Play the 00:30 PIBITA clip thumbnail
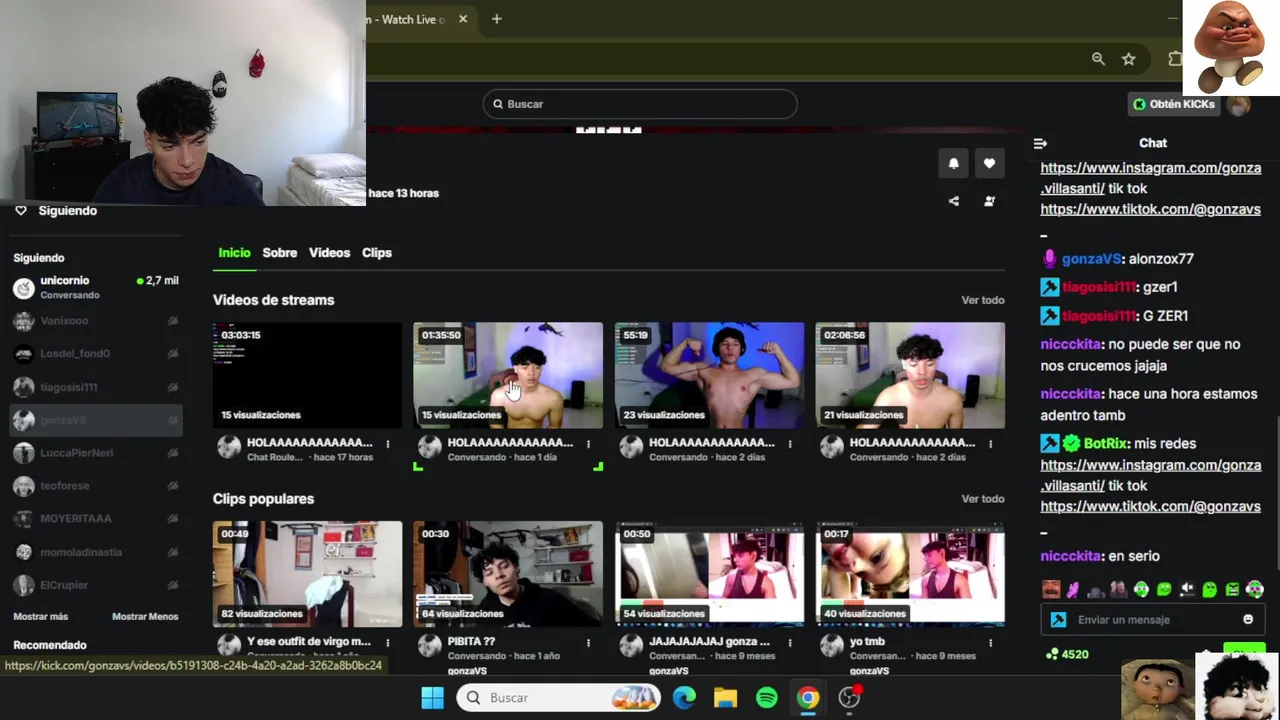This screenshot has height=720, width=1280. coord(508,574)
